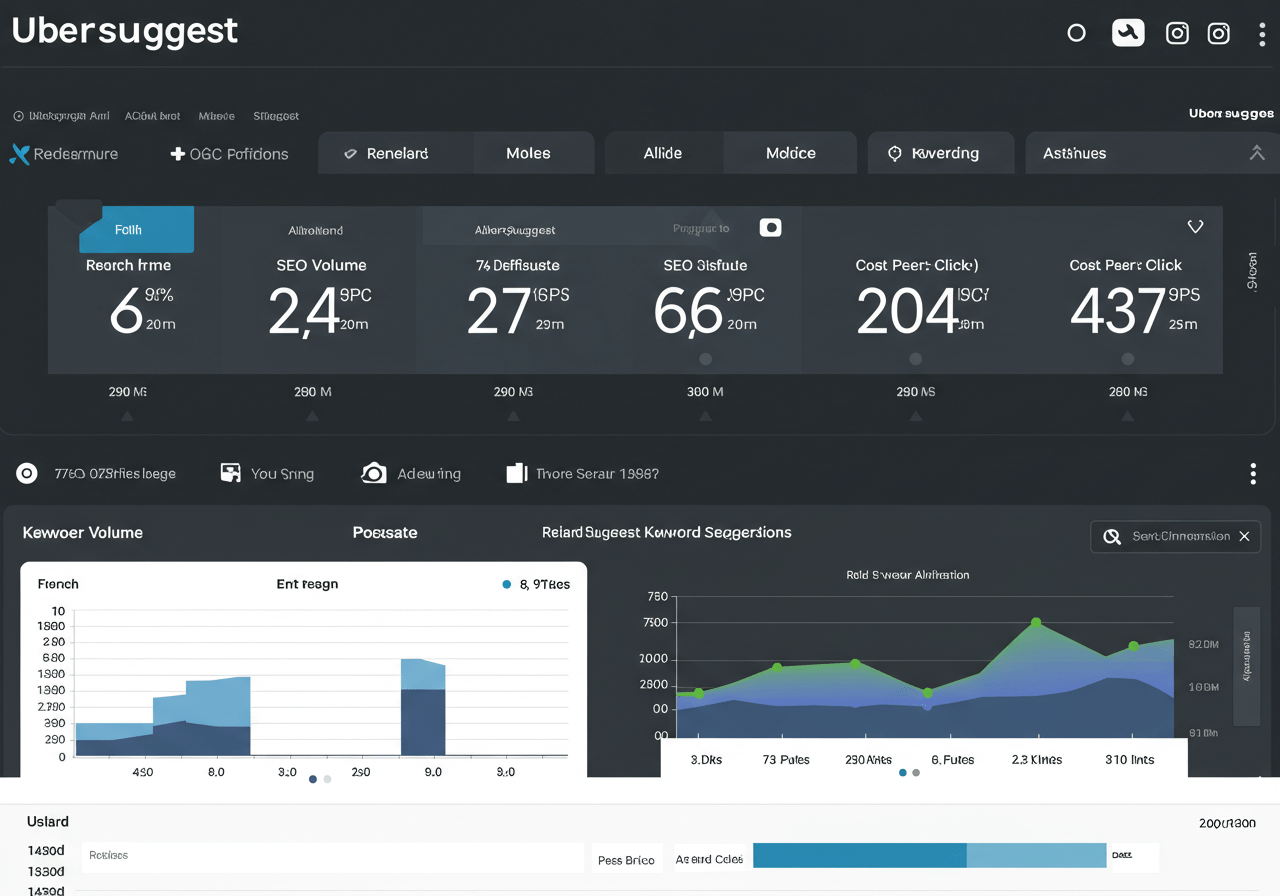Click the Uslard heading
Screen dimensions: 1280x896
[48, 822]
